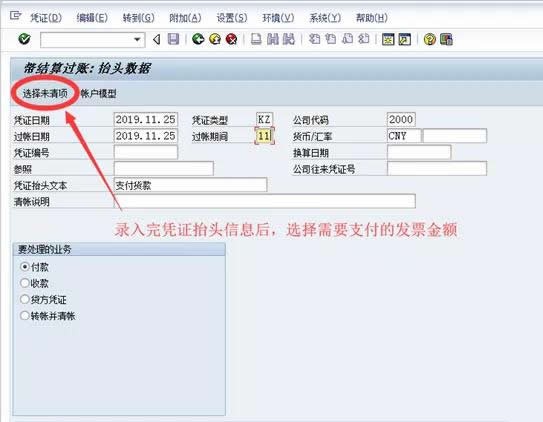Click the green checkmark Enter icon
Viewport: 543px width, 422px height.
click(24, 39)
